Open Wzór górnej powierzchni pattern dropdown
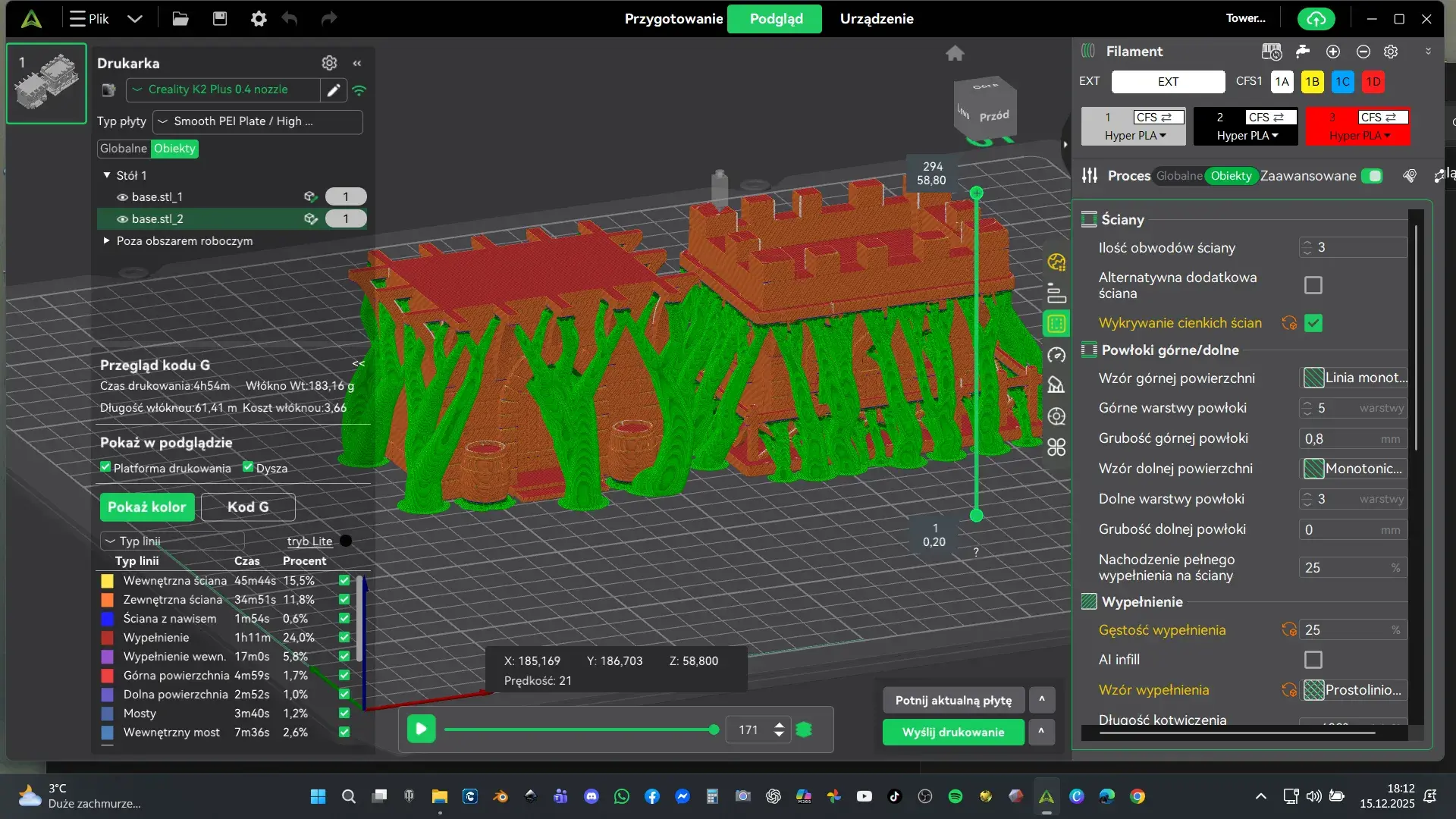Viewport: 1456px width, 819px height. [x=1354, y=378]
